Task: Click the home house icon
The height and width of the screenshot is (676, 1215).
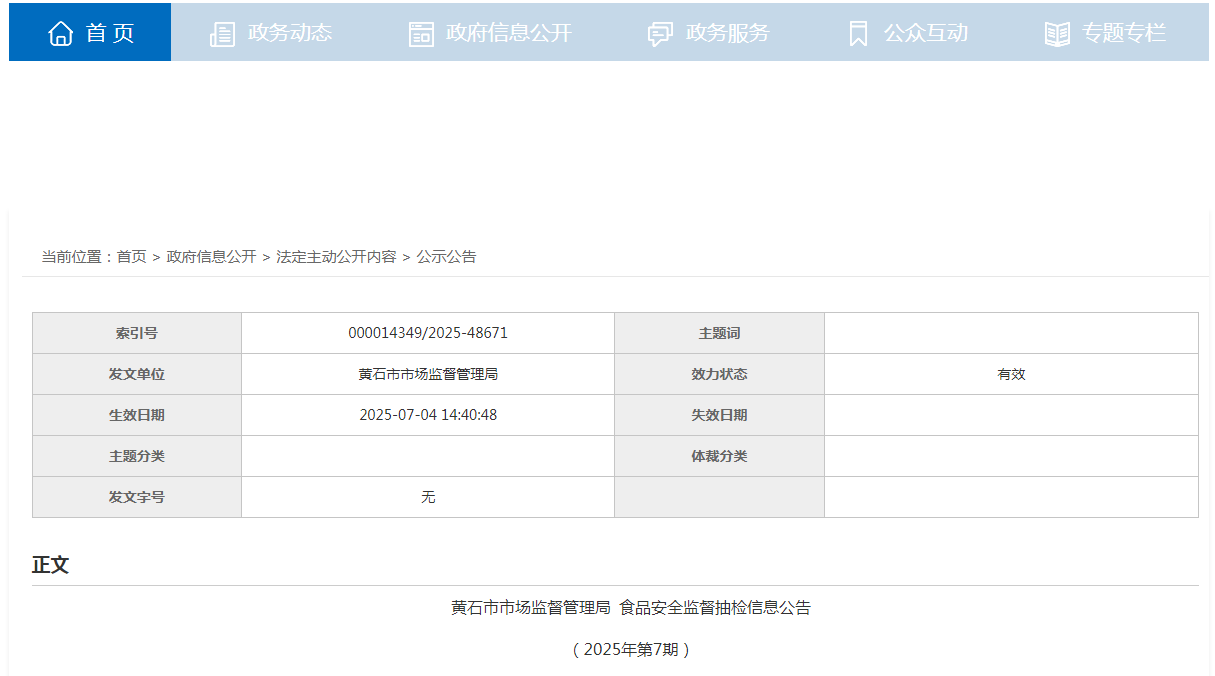Action: (x=61, y=33)
